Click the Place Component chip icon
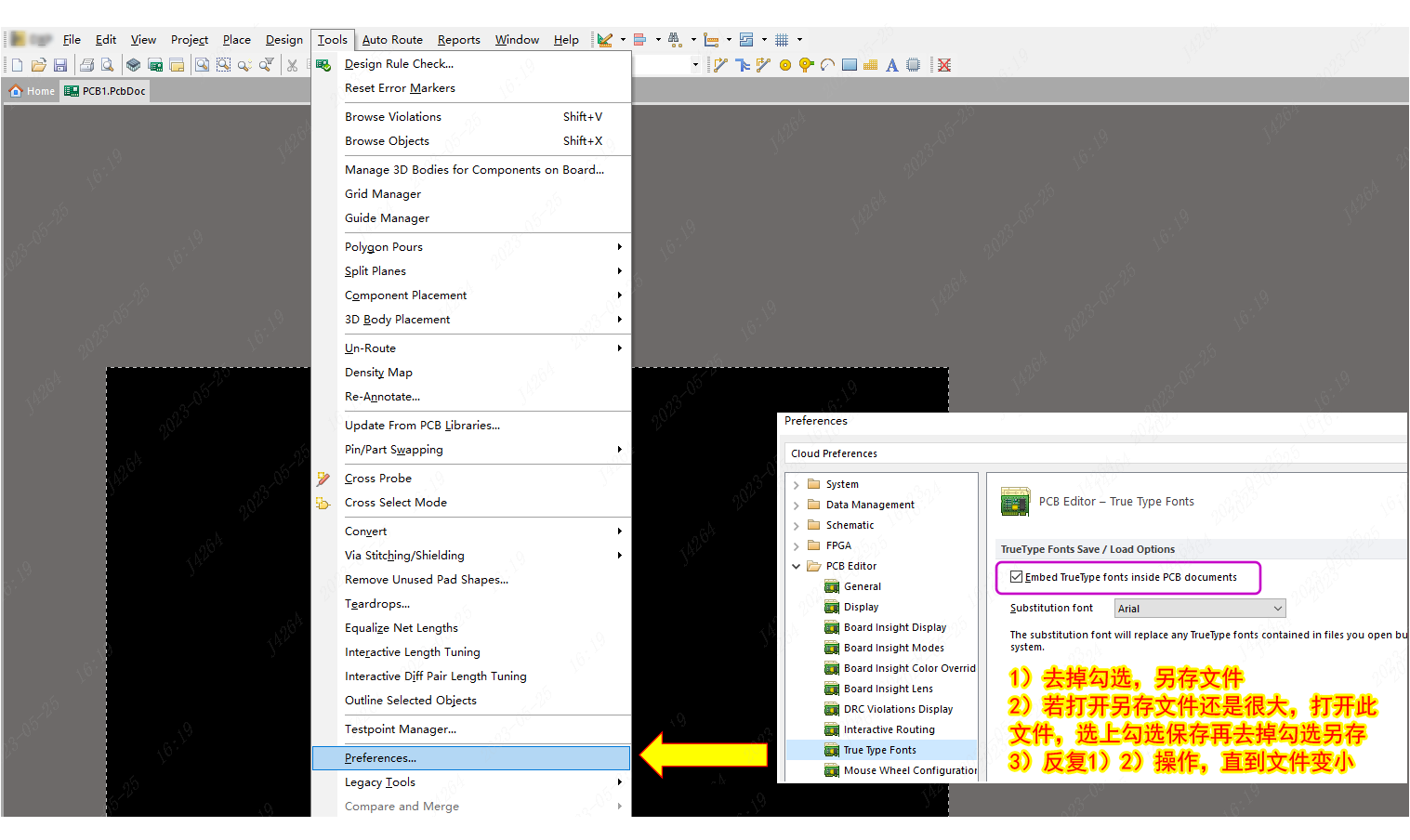This screenshot has width=1410, height=840. 914,65
